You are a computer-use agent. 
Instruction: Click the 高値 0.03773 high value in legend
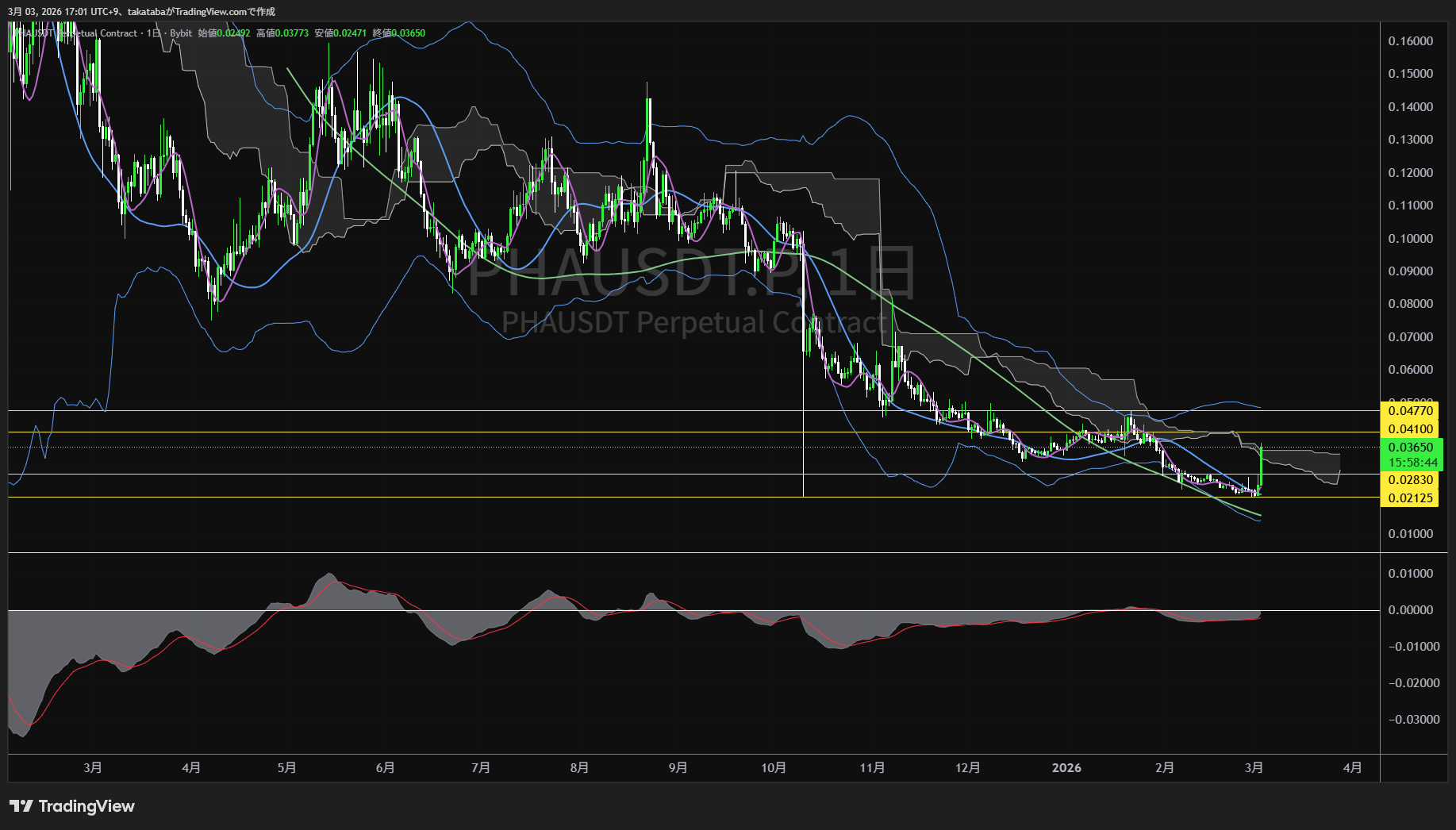click(x=282, y=33)
